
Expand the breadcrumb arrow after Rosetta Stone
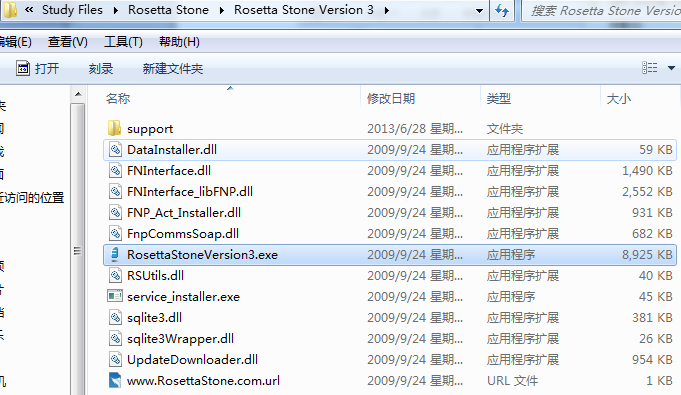click(221, 10)
